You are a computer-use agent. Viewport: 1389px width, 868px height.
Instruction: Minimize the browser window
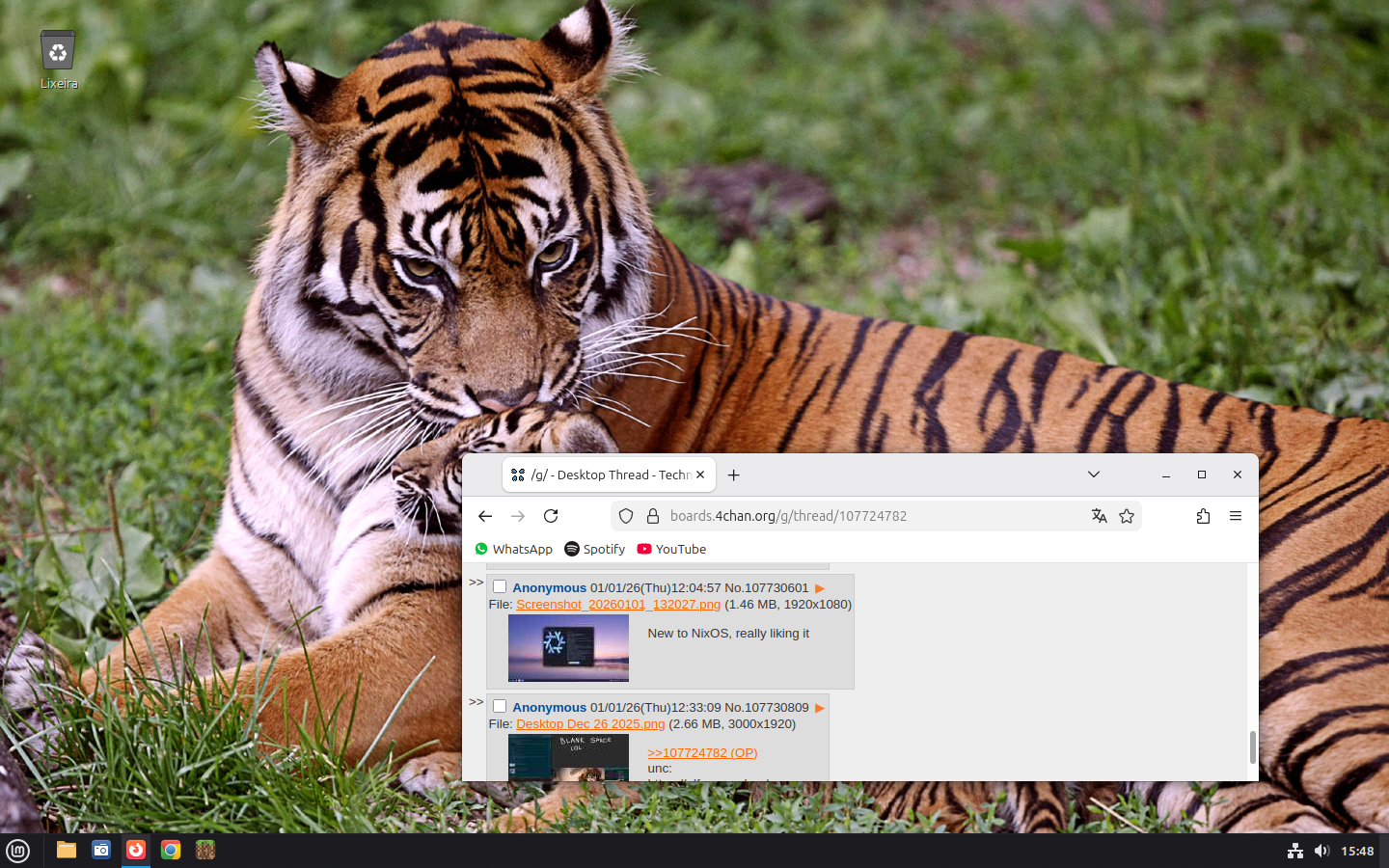[x=1166, y=475]
